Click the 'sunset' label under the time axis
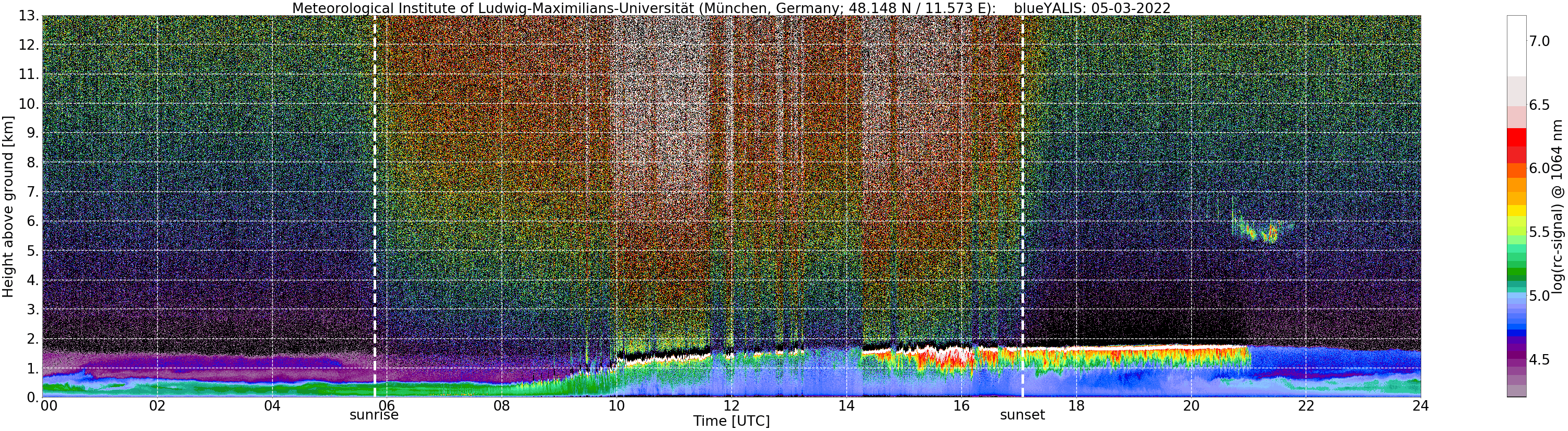1568x431 pixels. click(1023, 415)
